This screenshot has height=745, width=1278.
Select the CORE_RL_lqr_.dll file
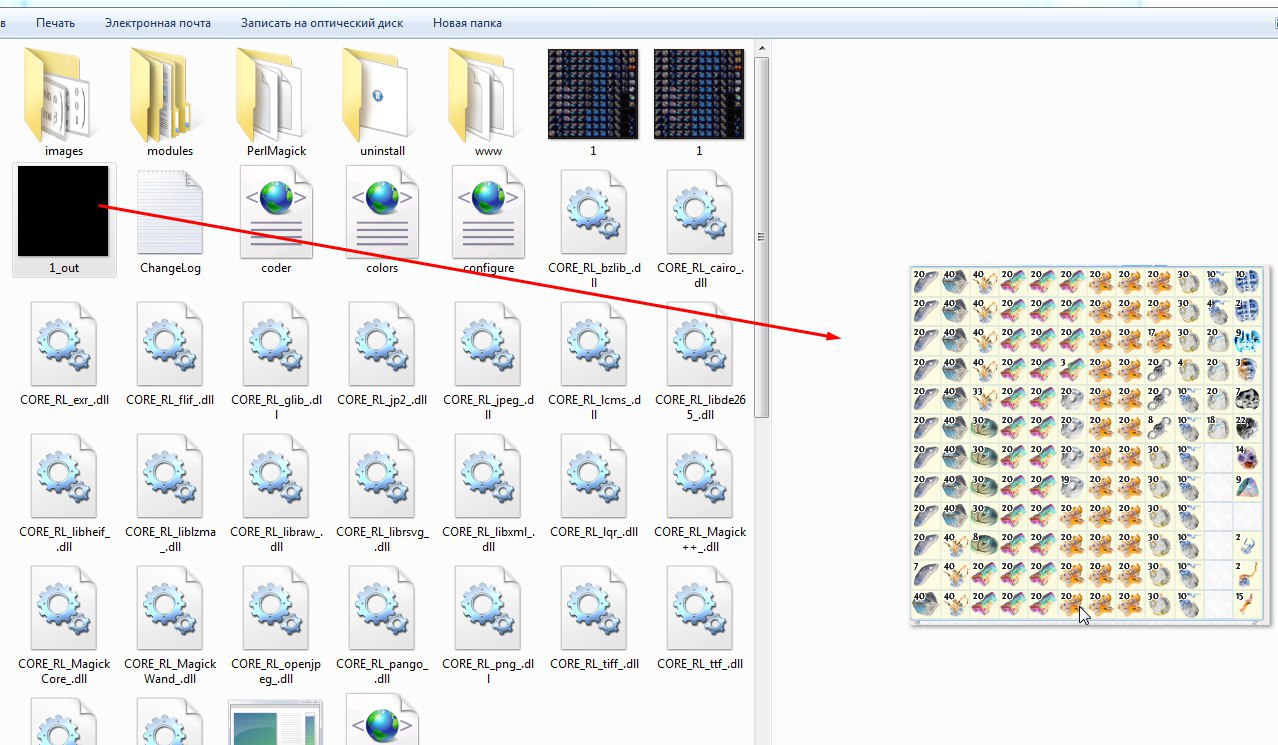coord(594,485)
